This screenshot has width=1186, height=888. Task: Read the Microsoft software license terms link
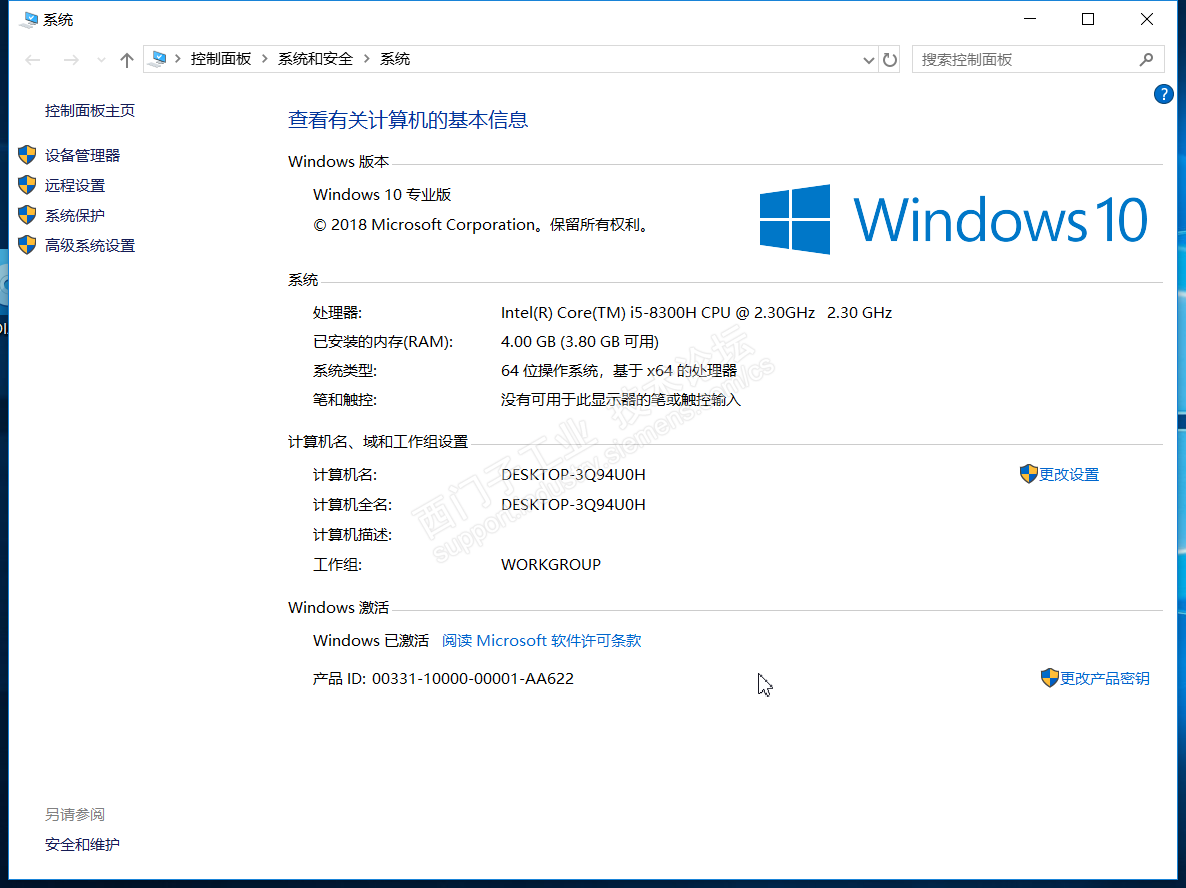click(542, 641)
